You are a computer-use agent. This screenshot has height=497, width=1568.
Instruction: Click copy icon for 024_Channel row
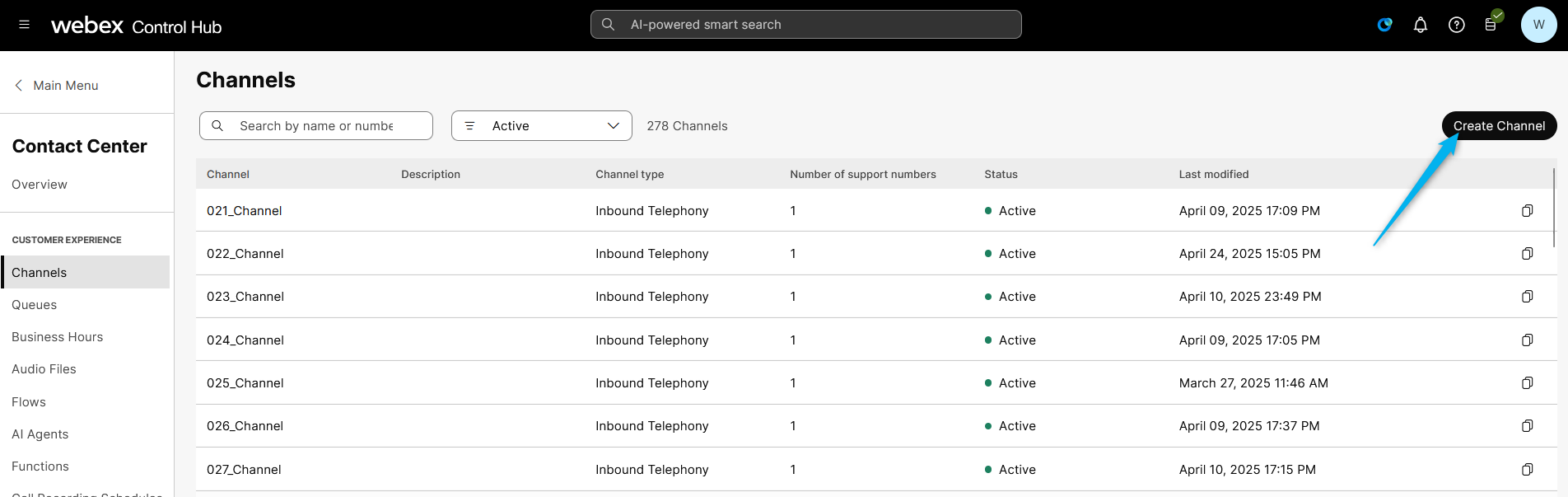(x=1527, y=340)
